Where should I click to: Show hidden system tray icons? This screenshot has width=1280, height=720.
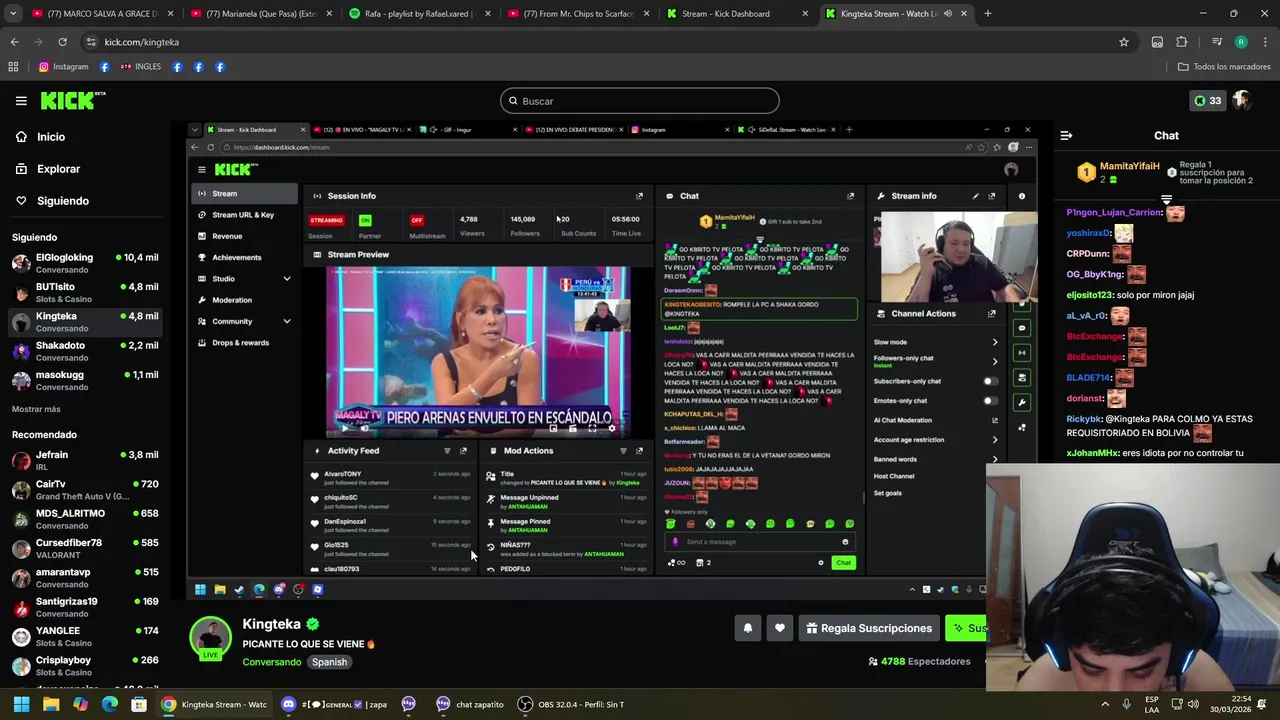(1105, 704)
